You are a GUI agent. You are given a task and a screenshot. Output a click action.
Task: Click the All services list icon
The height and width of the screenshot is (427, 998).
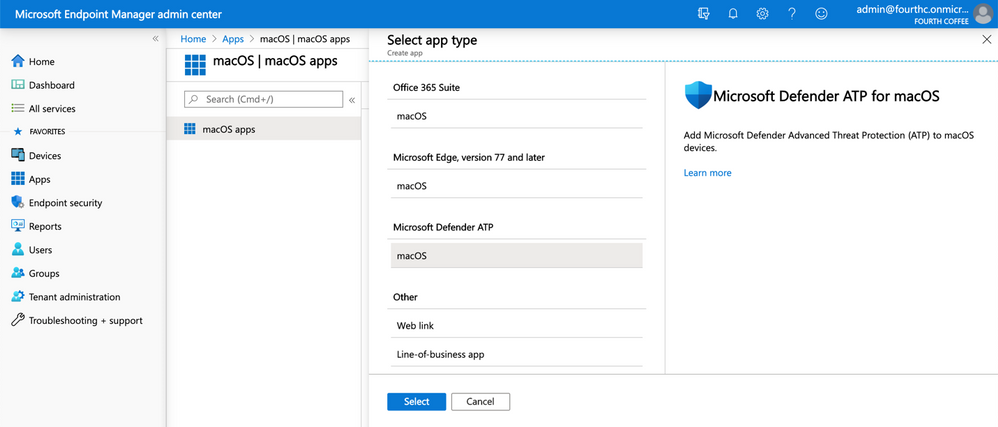point(18,109)
